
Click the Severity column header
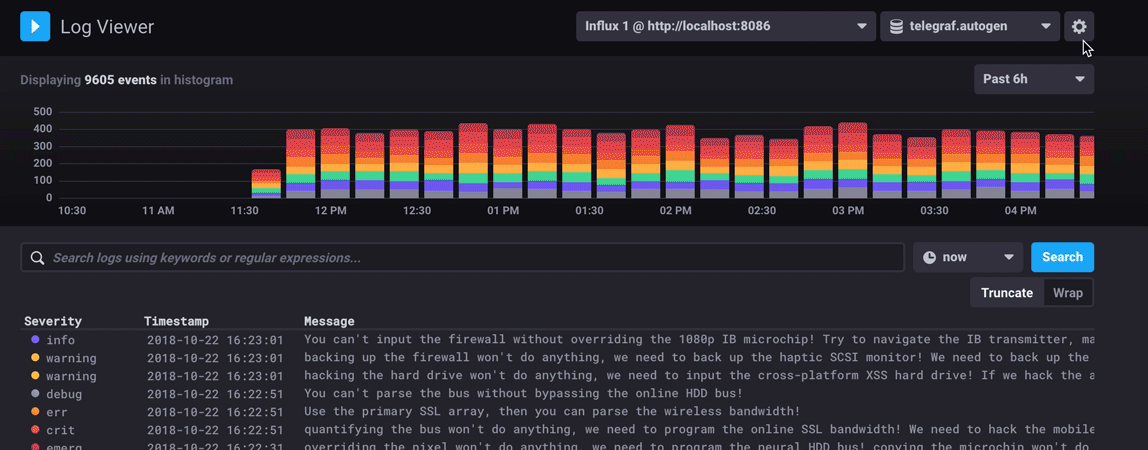53,321
